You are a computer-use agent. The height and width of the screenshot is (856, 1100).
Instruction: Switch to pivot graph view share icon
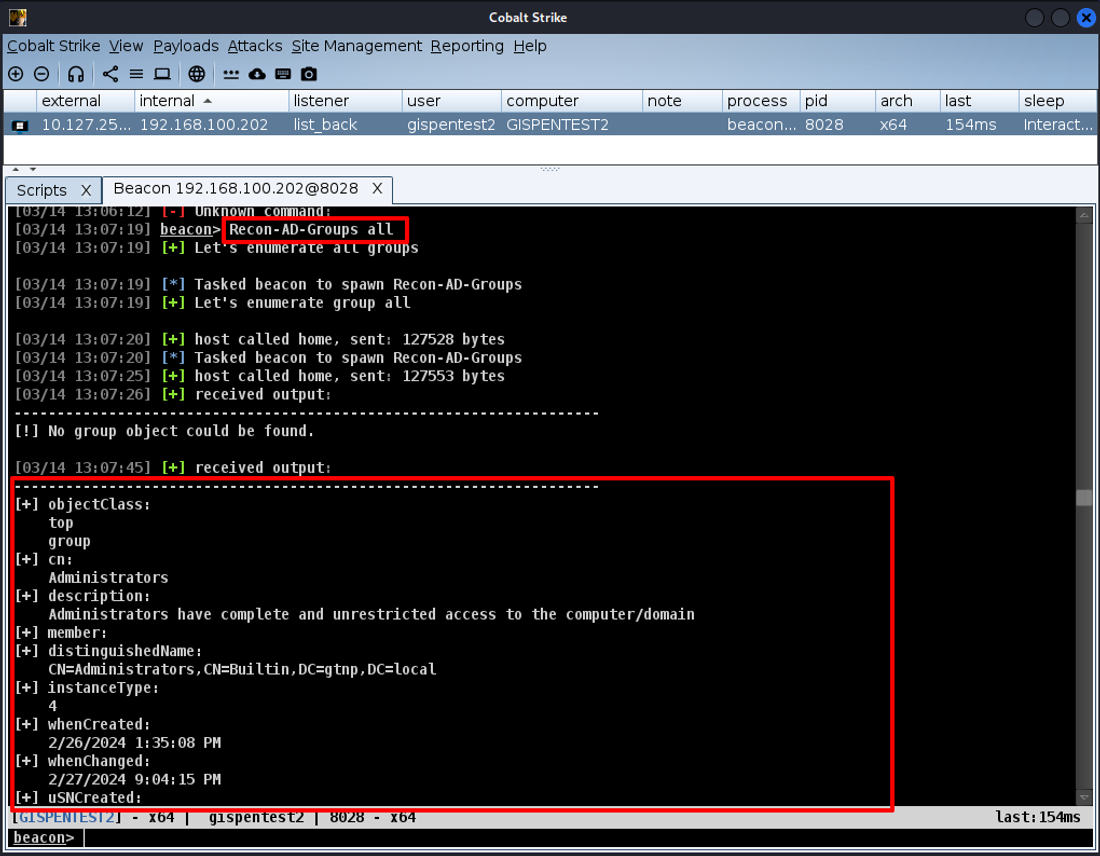(110, 74)
